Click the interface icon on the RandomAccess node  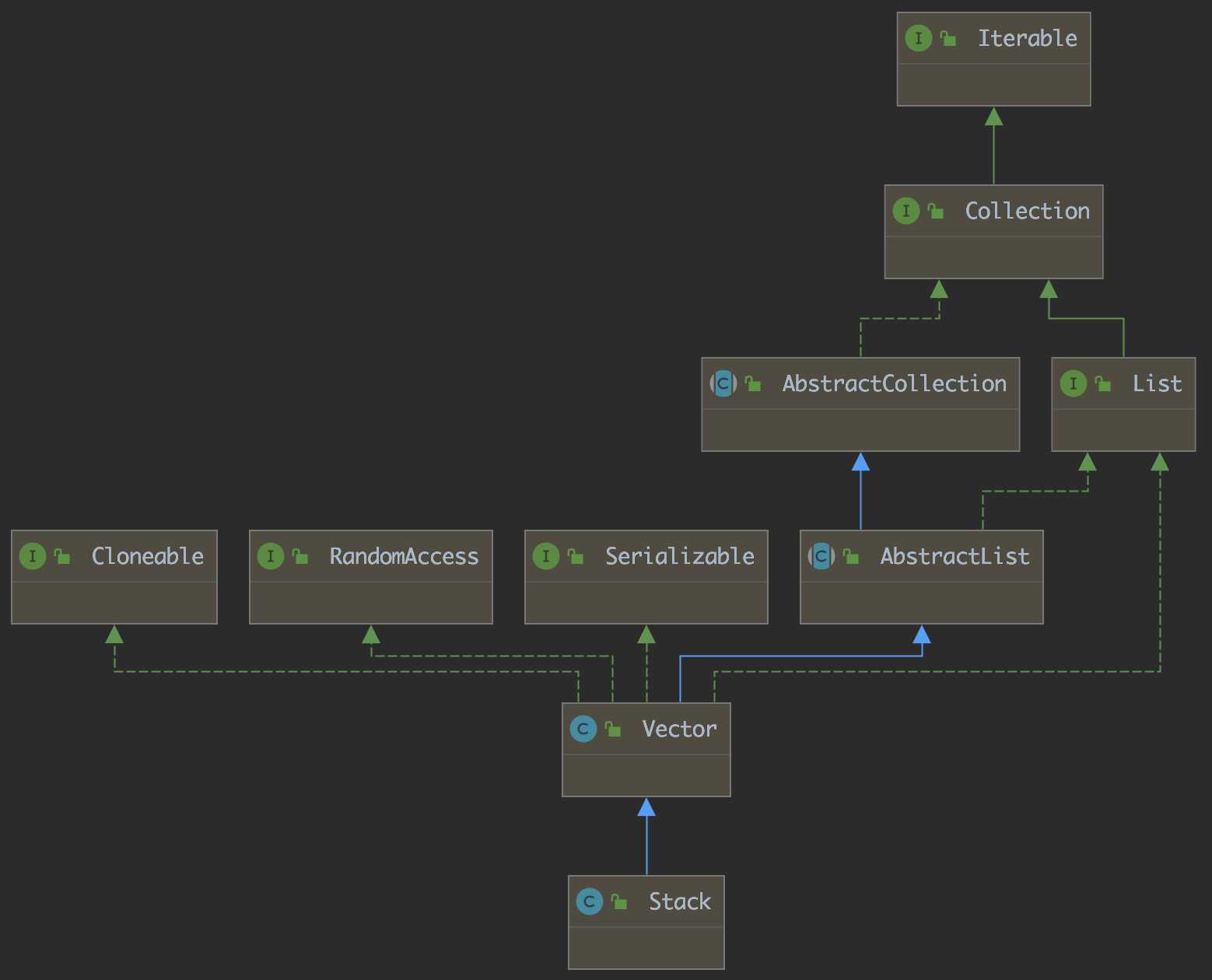pos(270,556)
